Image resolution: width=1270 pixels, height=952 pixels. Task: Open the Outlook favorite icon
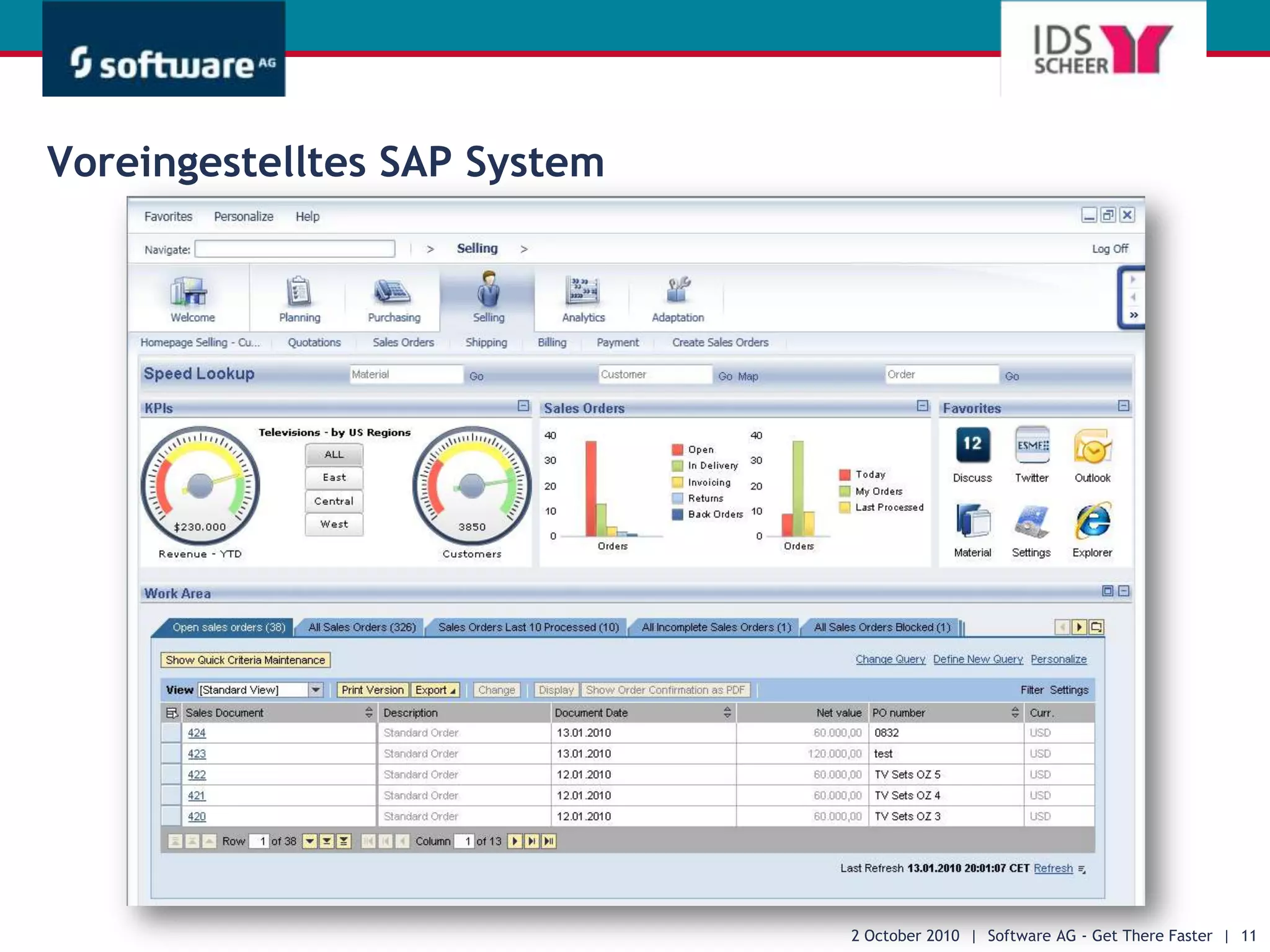(1093, 447)
